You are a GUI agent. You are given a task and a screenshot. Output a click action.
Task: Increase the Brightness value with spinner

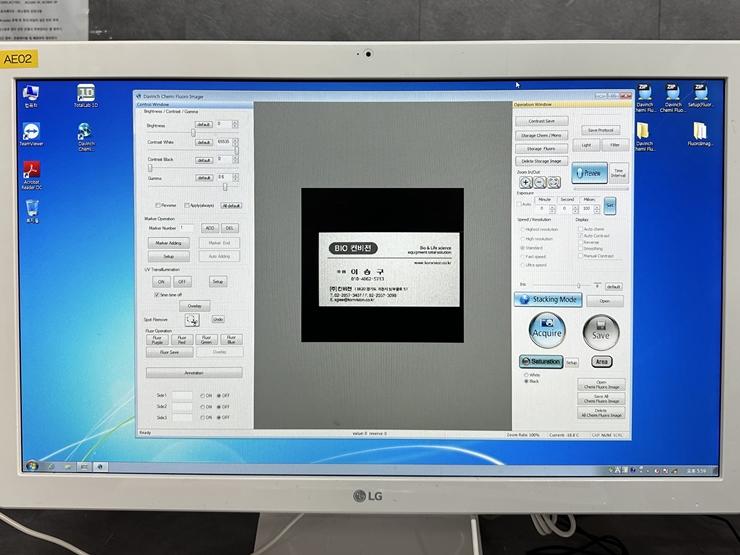[x=235, y=122]
